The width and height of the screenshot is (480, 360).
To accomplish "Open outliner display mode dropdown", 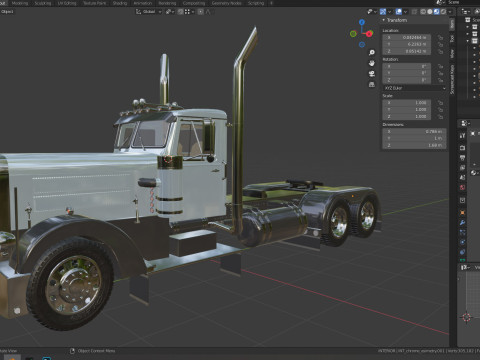I will (x=466, y=12).
